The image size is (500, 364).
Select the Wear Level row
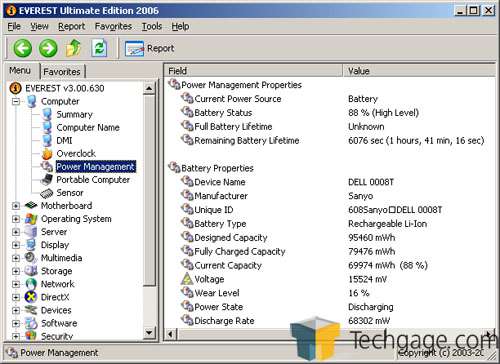click(x=330, y=293)
